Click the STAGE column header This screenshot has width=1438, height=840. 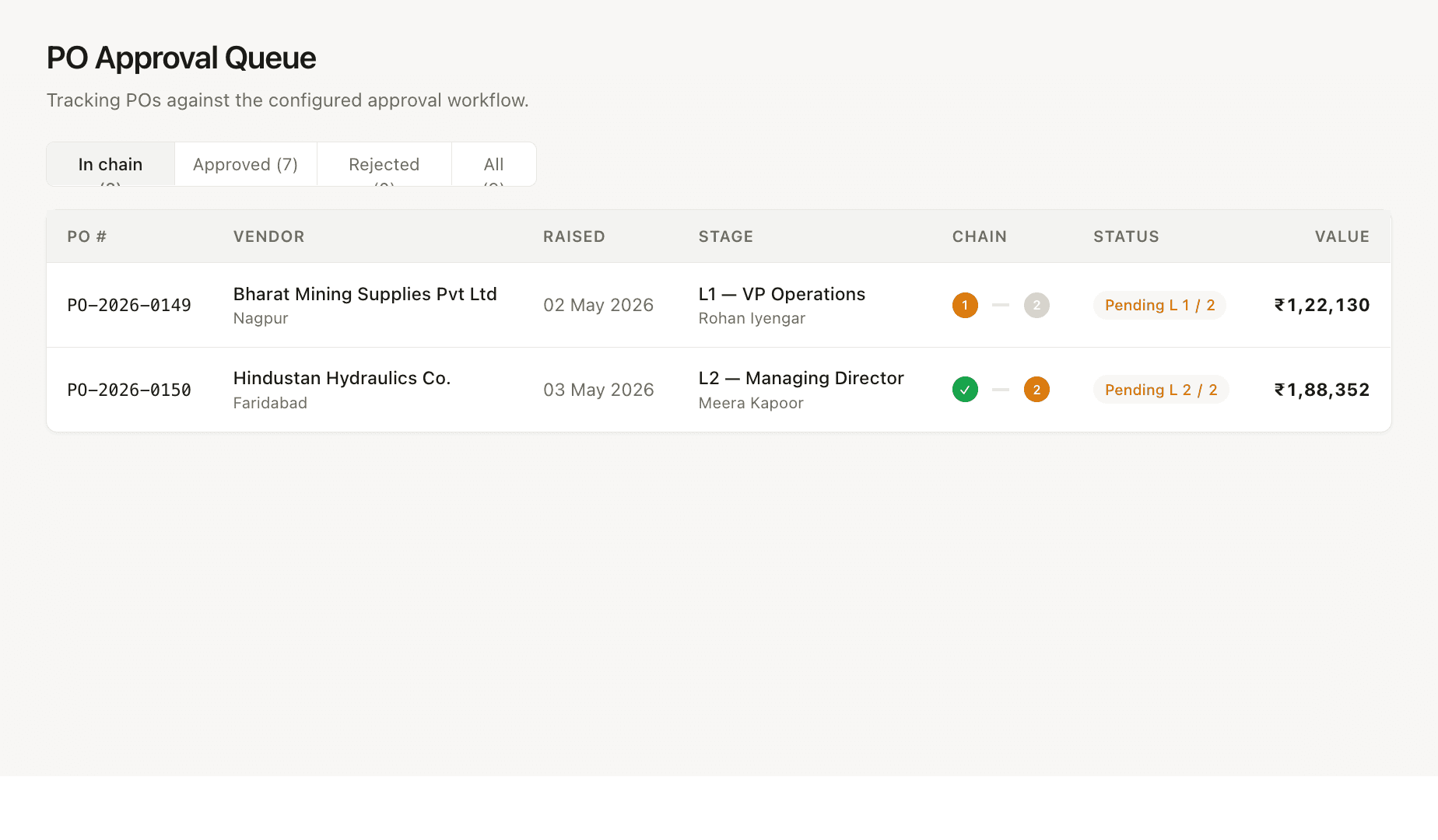click(726, 236)
